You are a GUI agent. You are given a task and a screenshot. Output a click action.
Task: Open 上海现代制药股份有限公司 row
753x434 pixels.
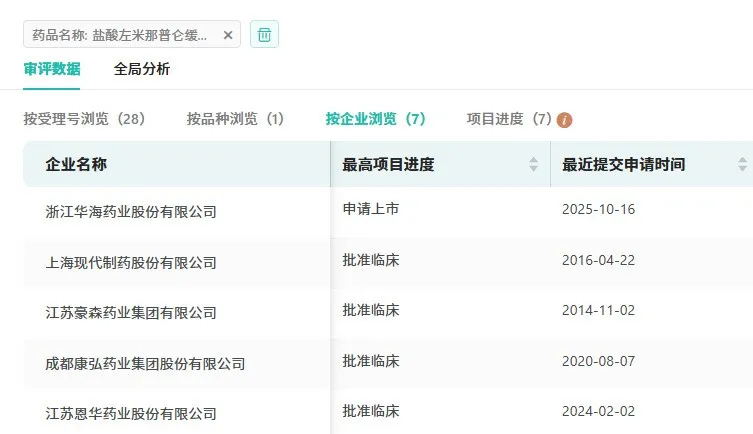[131, 262]
